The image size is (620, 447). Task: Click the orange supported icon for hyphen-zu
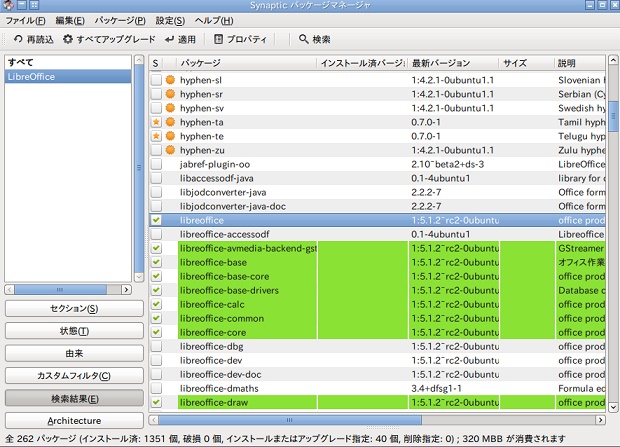[x=170, y=150]
